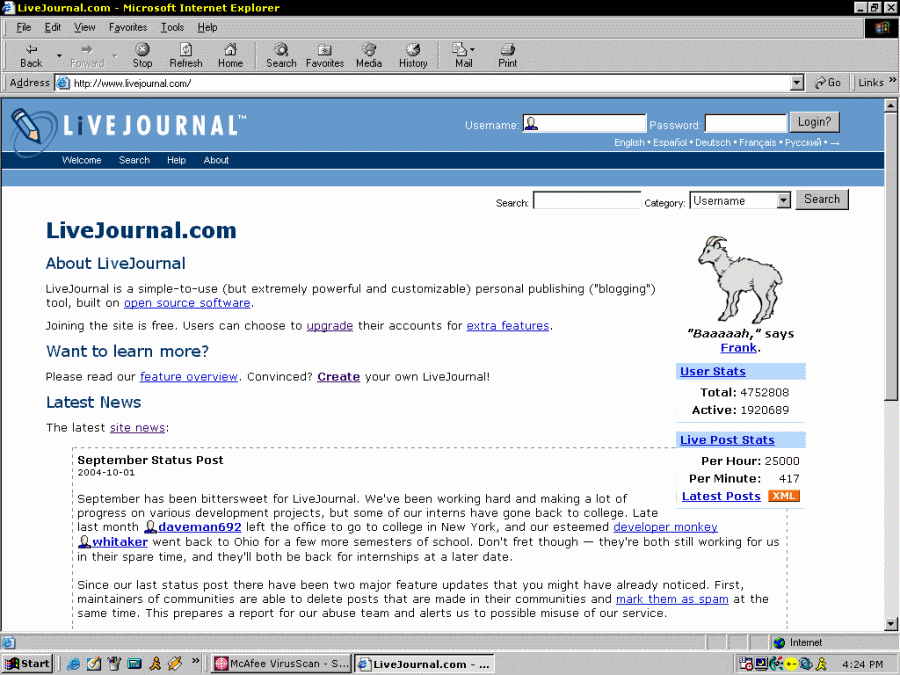
Task: Open the Category Username combo box
Action: point(740,200)
